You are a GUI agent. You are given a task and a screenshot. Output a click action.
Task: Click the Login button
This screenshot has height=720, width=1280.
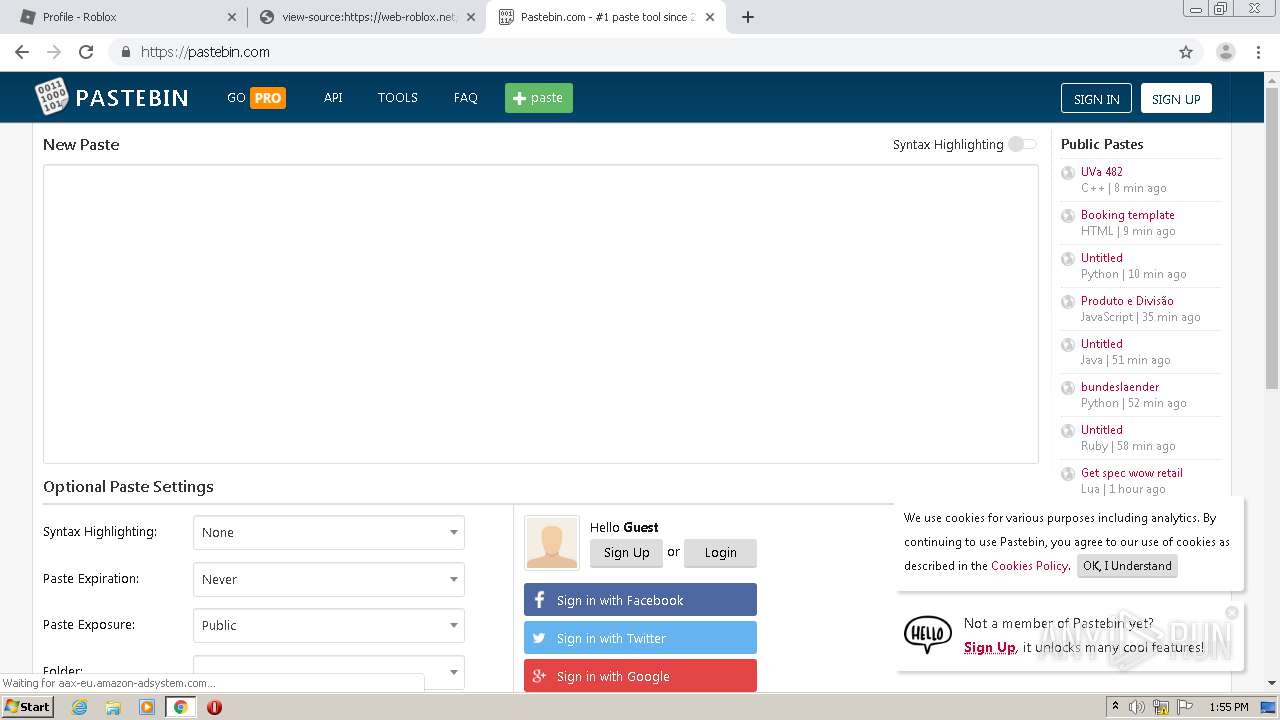[720, 553]
